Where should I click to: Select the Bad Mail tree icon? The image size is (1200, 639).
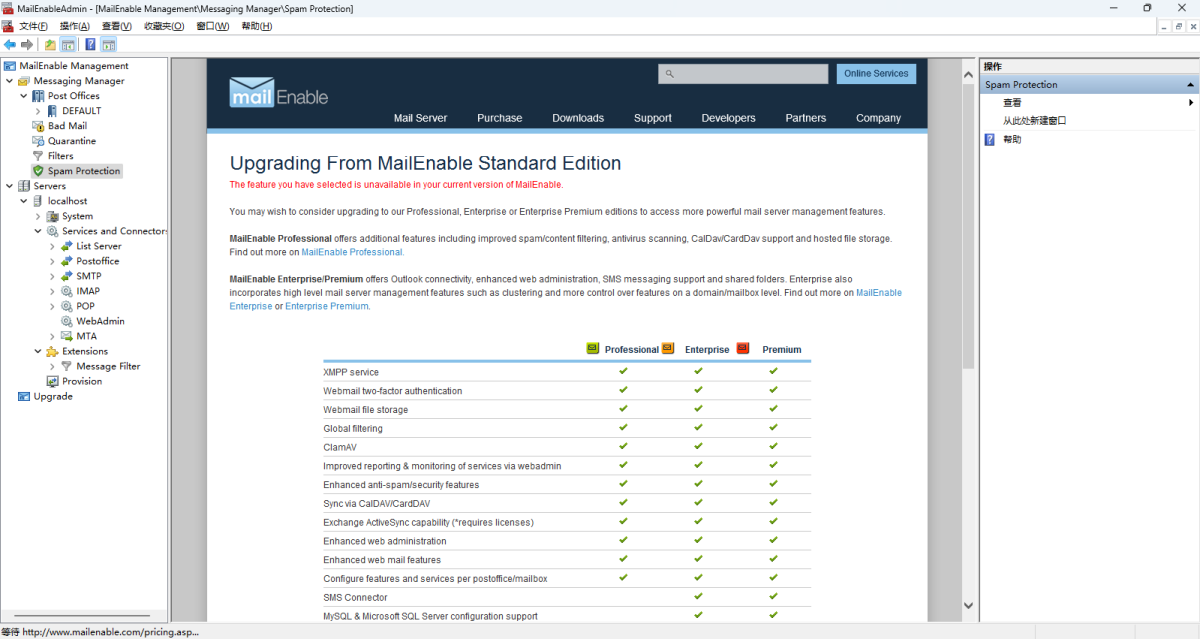[x=39, y=126]
